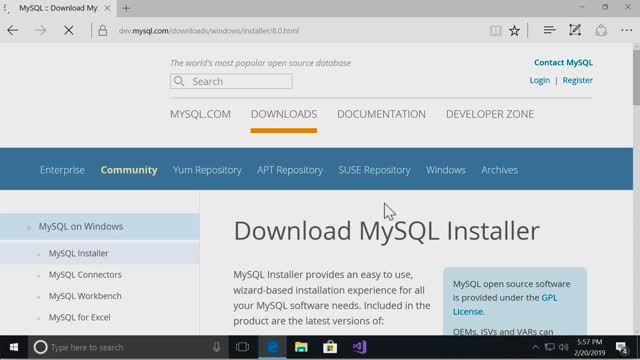Viewport: 640px width, 360px height.
Task: Open the Contact MySQL link
Action: tap(563, 62)
